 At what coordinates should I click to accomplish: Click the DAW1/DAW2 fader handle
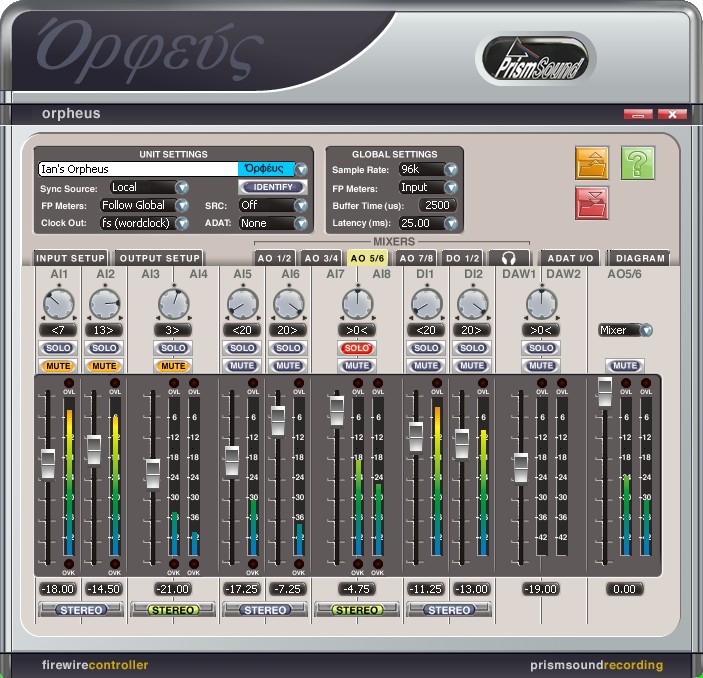point(521,468)
